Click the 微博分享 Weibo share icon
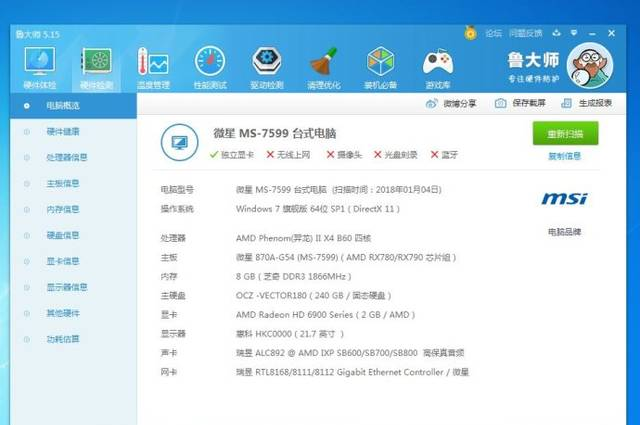Image resolution: width=640 pixels, height=425 pixels. click(x=431, y=103)
